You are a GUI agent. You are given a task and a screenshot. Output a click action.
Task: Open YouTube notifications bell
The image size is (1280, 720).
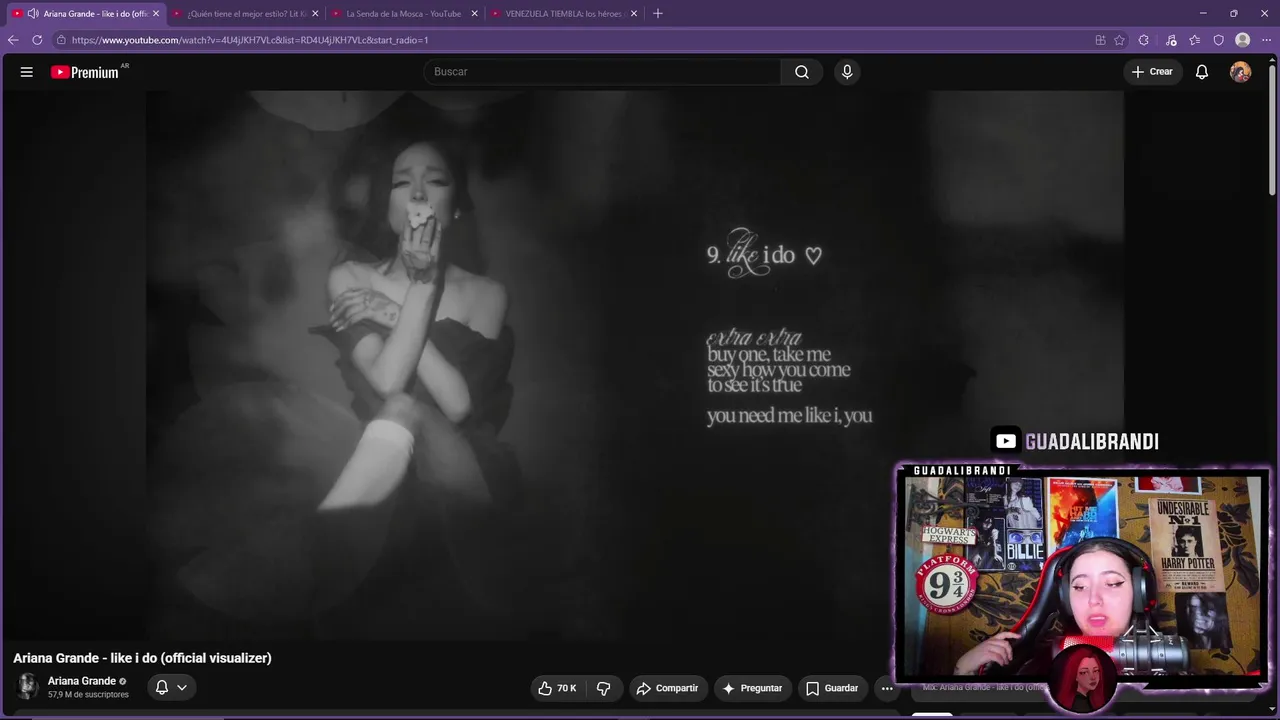tap(1202, 72)
